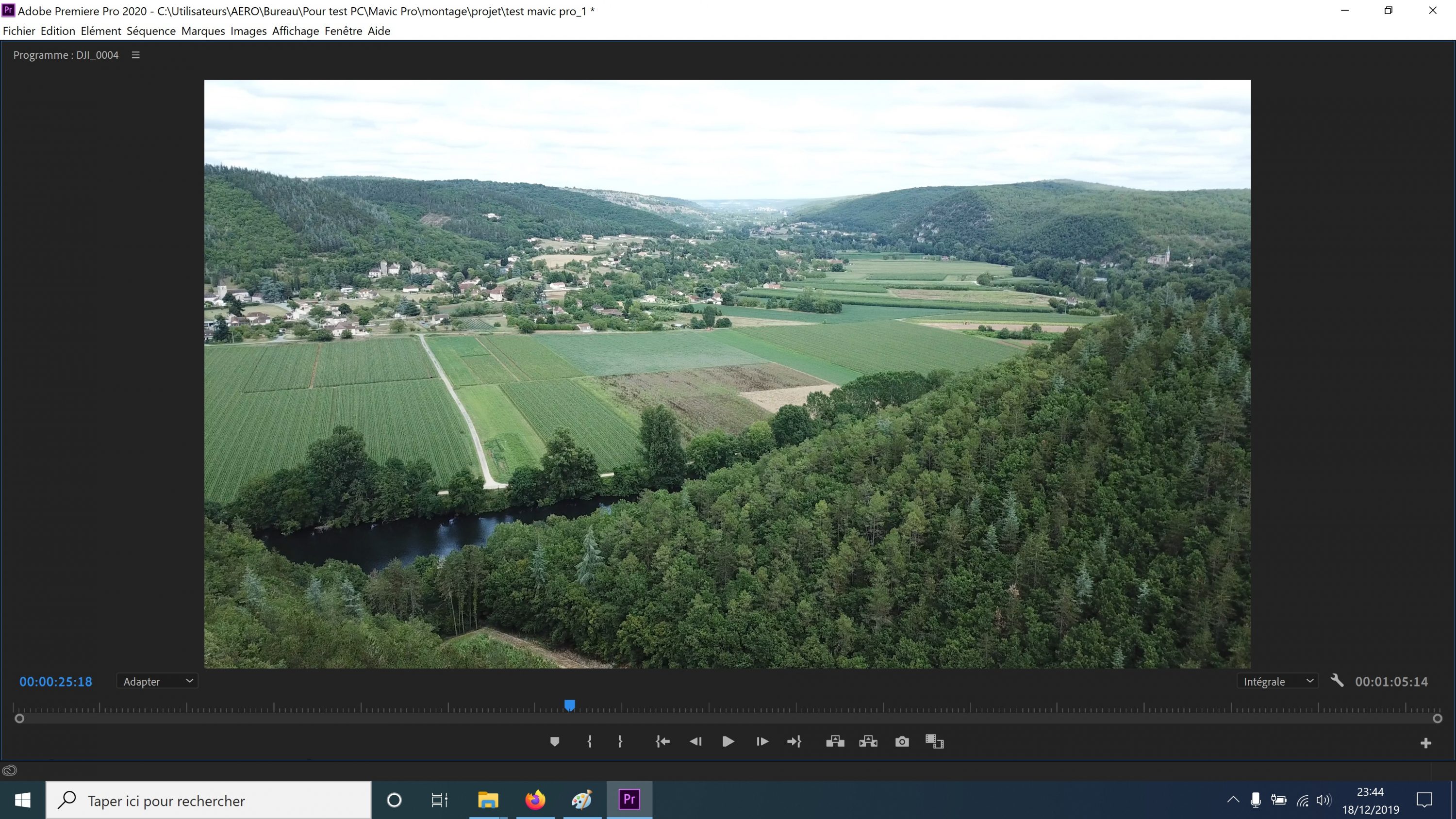Image resolution: width=1456 pixels, height=819 pixels.
Task: Open the wrench settings menu
Action: click(x=1337, y=681)
